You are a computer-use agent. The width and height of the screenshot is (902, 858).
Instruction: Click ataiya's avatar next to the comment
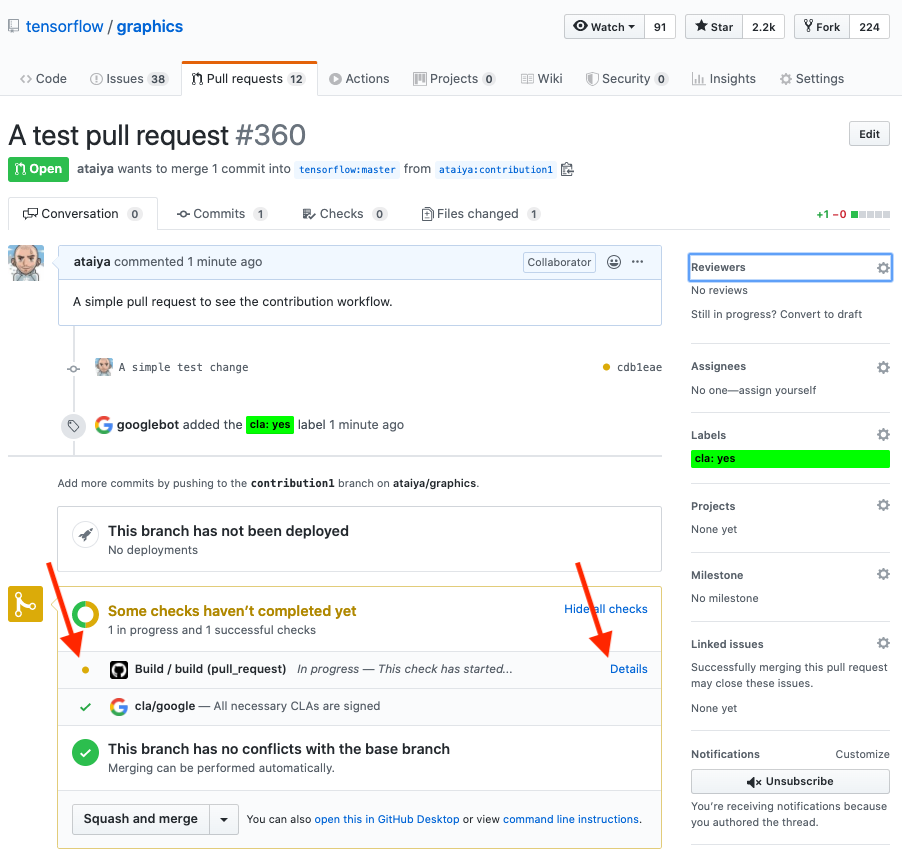(x=26, y=263)
